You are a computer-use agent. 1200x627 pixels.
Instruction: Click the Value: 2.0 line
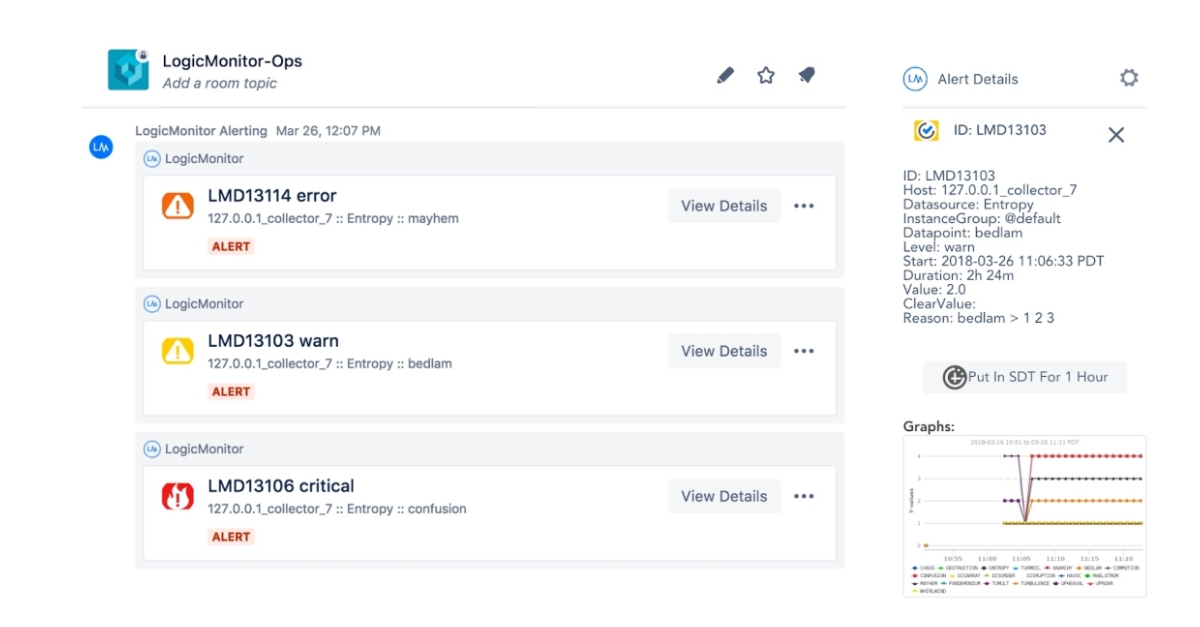(x=934, y=289)
